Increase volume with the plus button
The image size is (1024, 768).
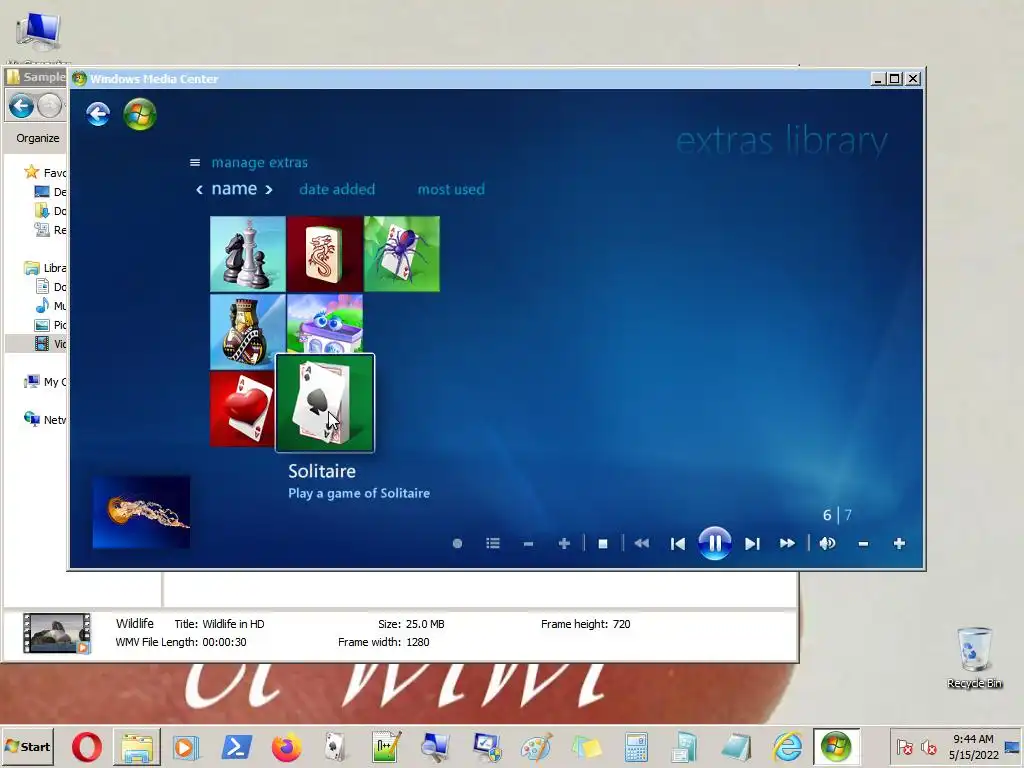[x=899, y=543]
